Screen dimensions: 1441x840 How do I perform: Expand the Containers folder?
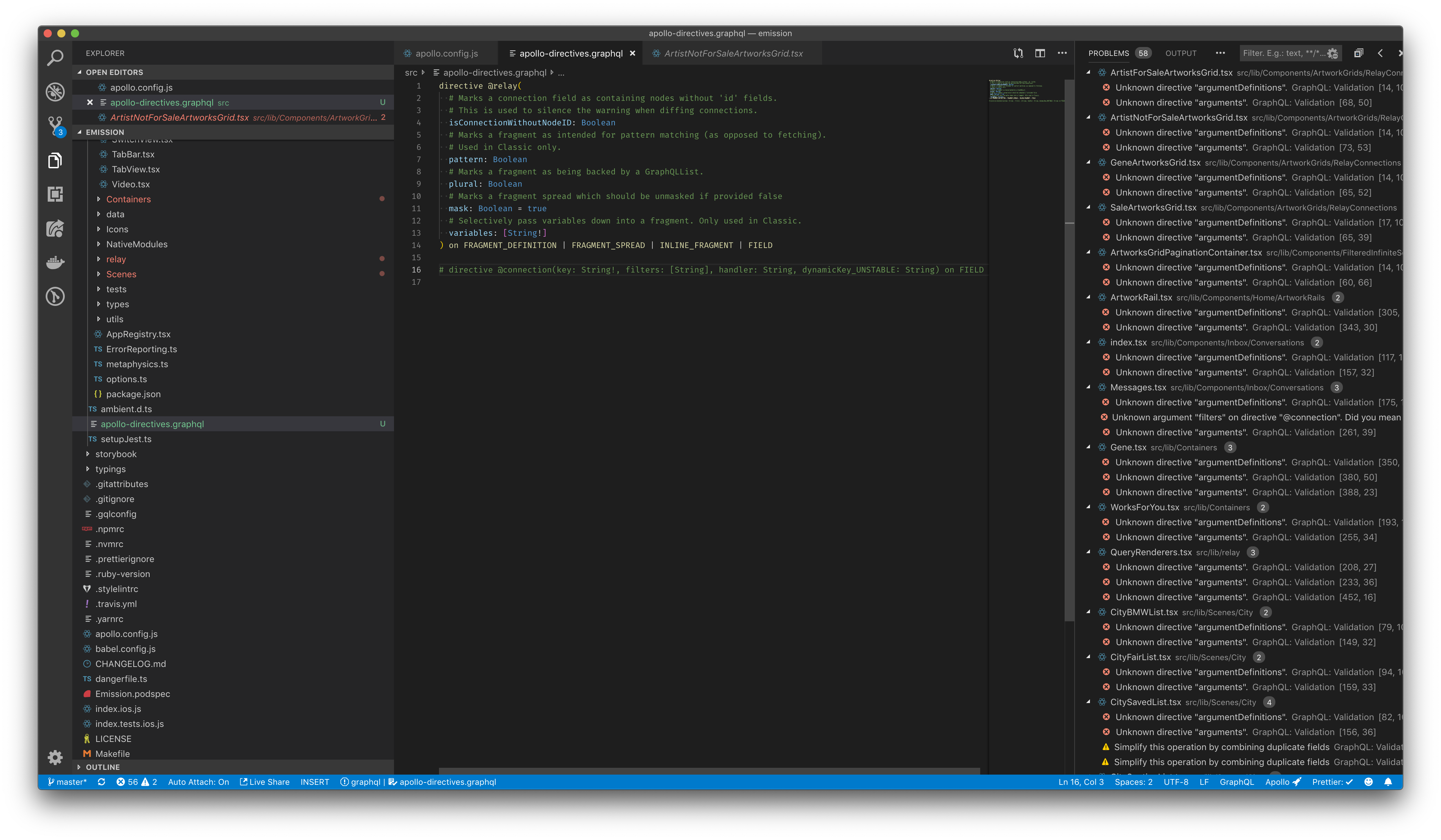point(128,199)
